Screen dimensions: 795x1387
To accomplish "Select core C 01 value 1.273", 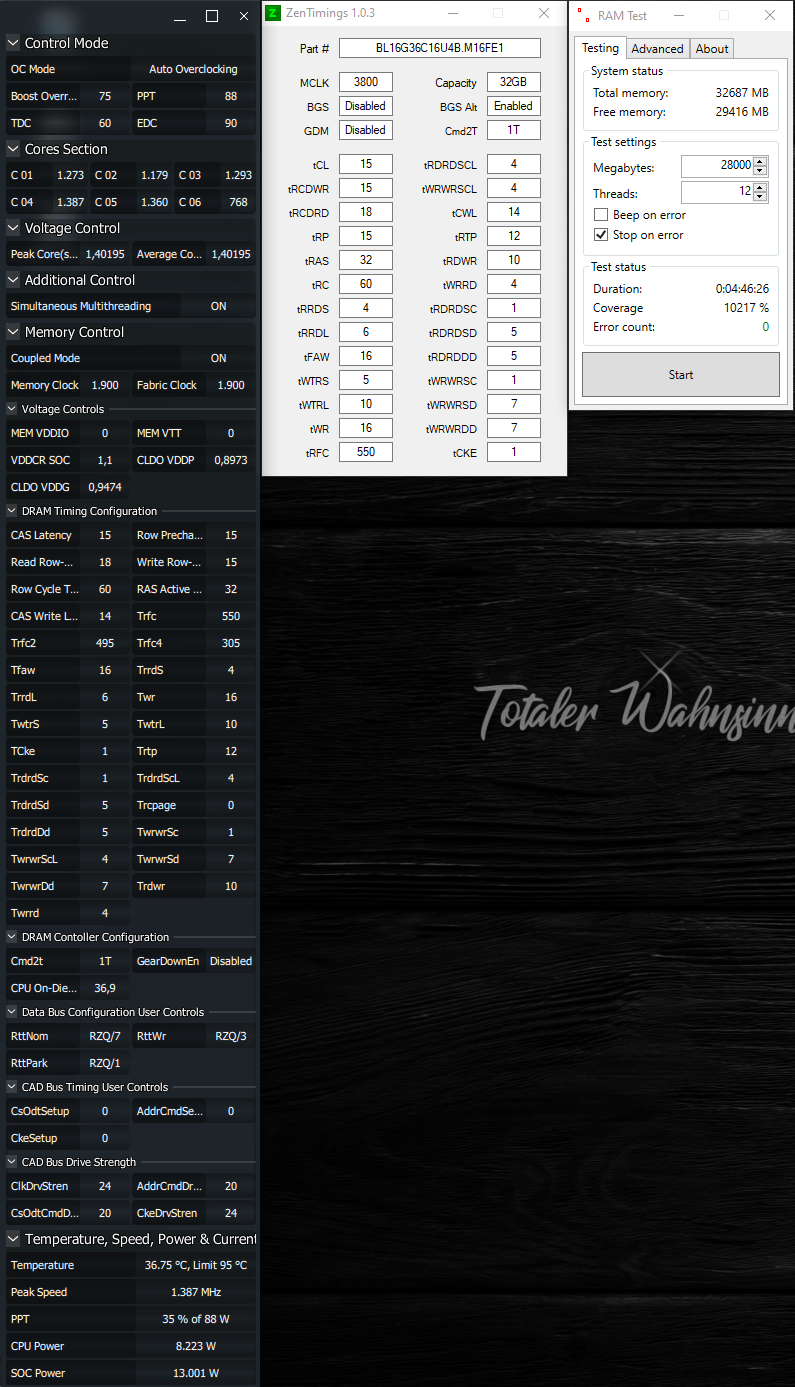I will [70, 175].
